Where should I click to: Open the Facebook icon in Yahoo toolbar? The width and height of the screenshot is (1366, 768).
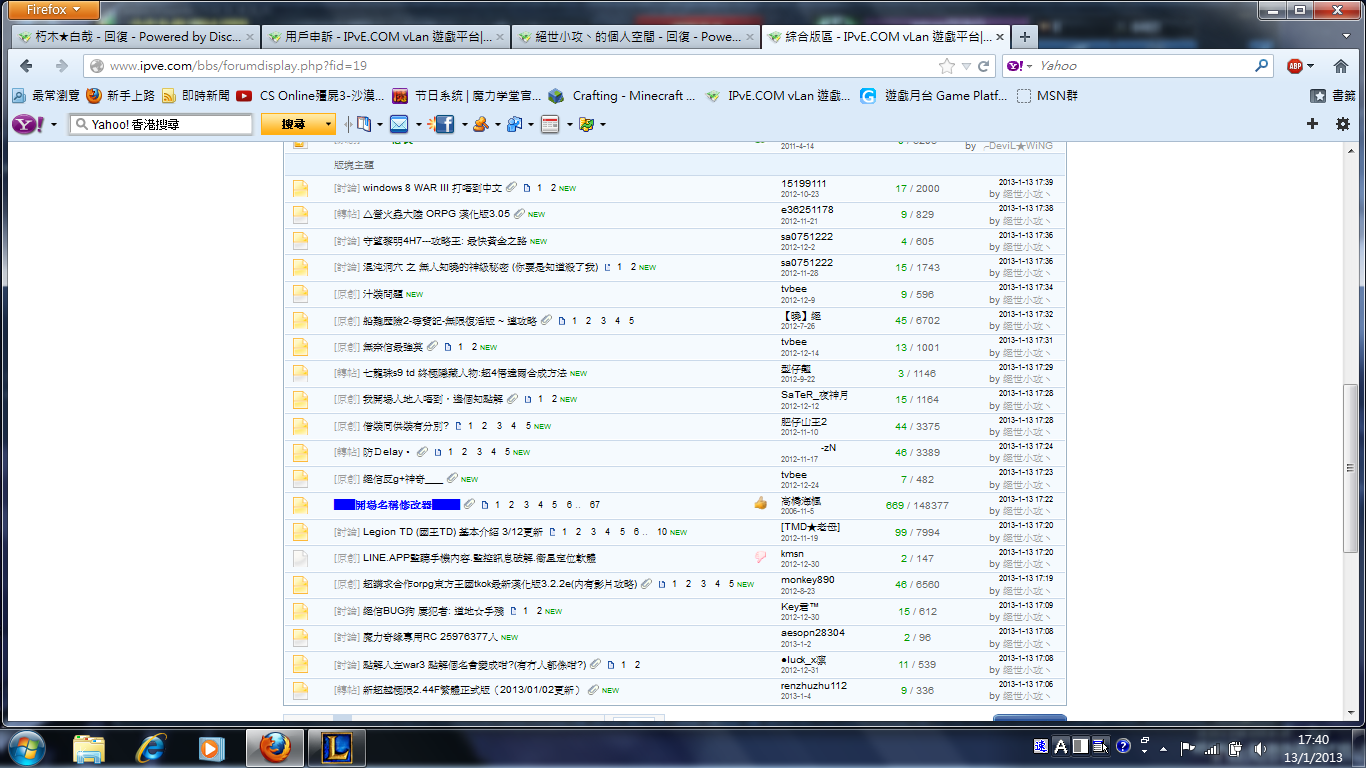[443, 124]
